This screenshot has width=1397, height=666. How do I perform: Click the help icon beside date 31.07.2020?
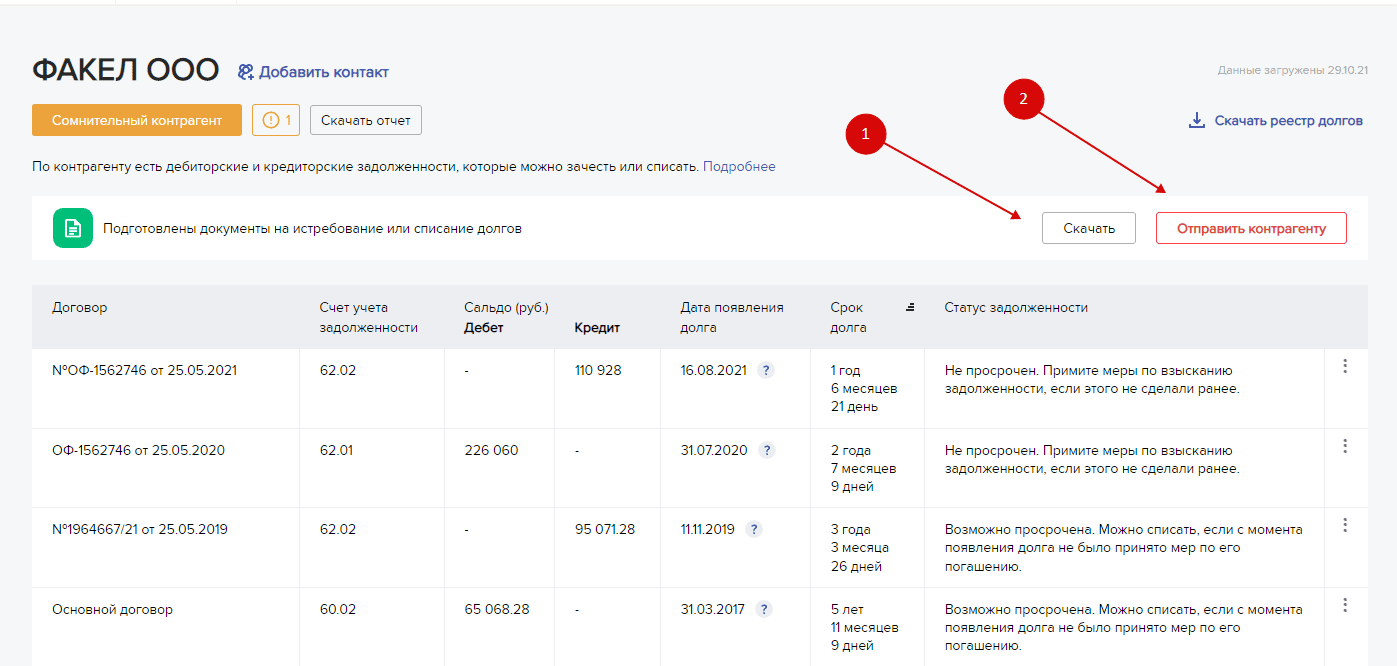tap(767, 450)
